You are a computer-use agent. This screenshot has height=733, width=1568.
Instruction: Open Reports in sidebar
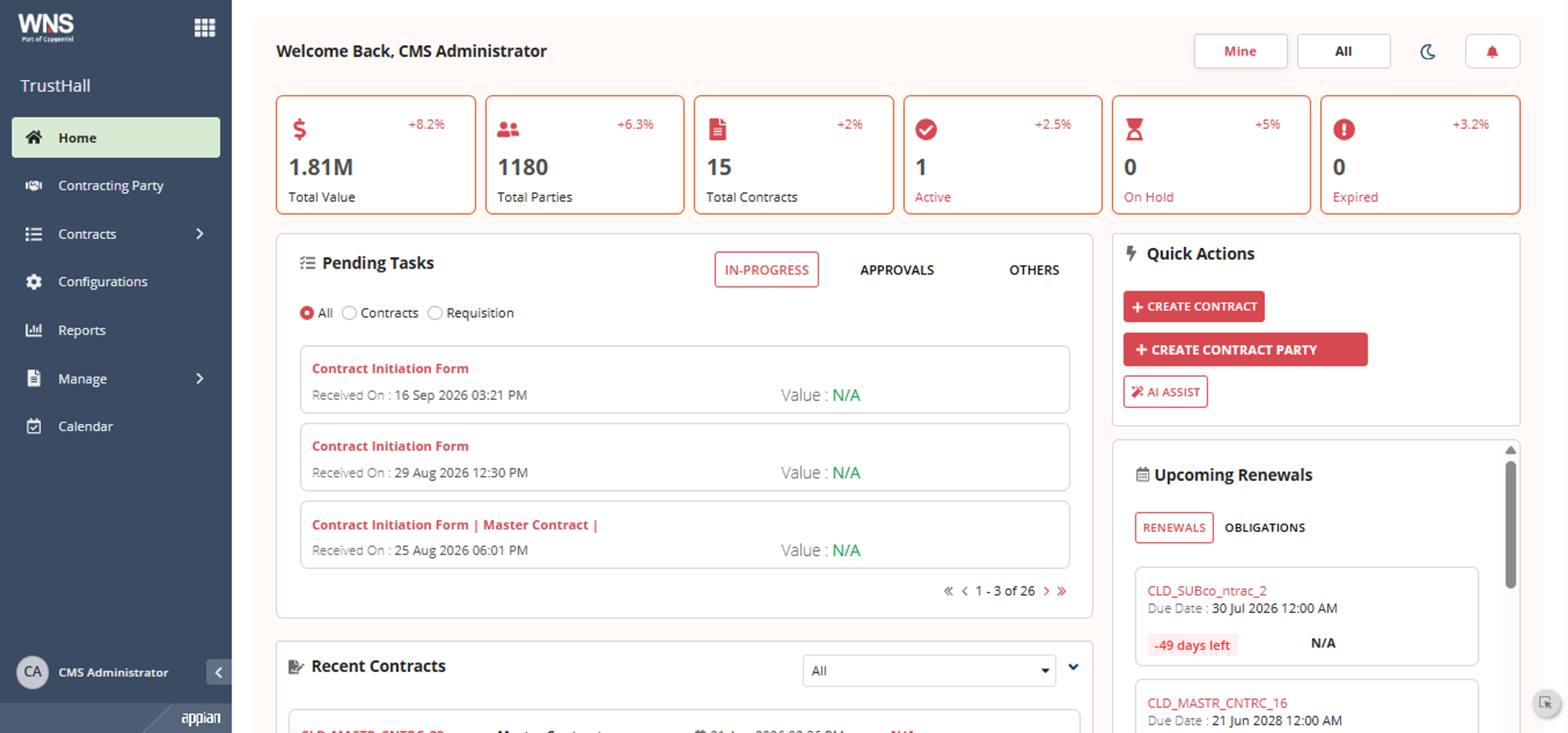pyautogui.click(x=116, y=330)
